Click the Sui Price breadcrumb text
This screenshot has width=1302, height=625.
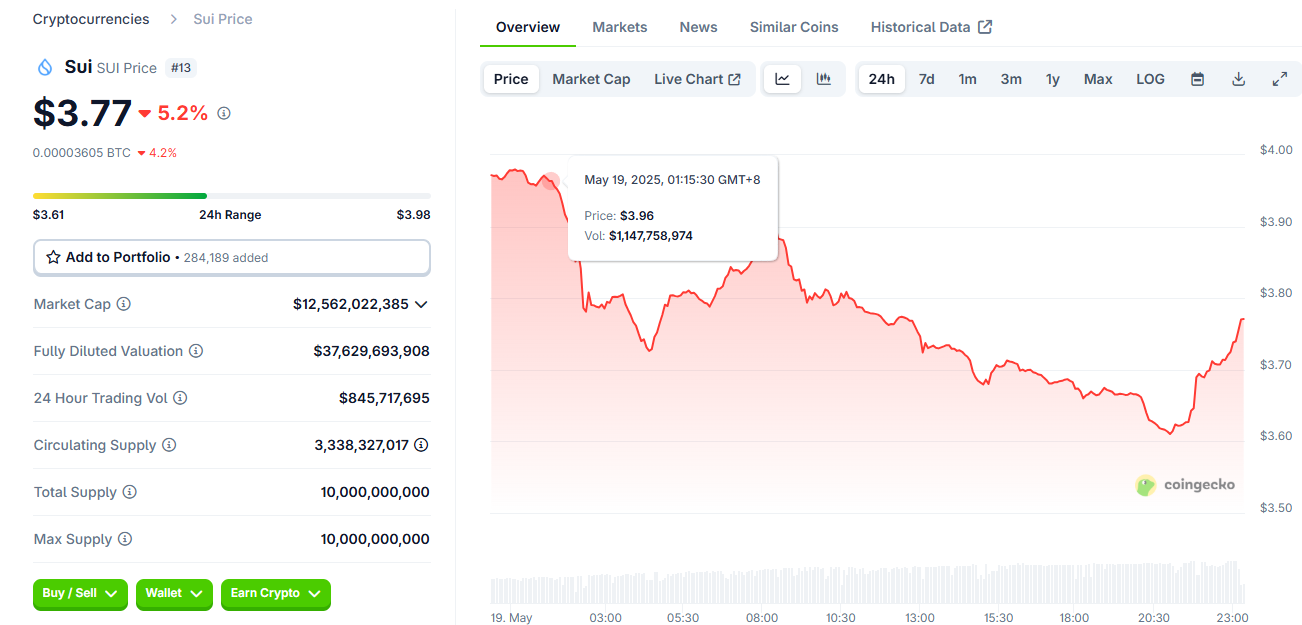click(x=222, y=19)
